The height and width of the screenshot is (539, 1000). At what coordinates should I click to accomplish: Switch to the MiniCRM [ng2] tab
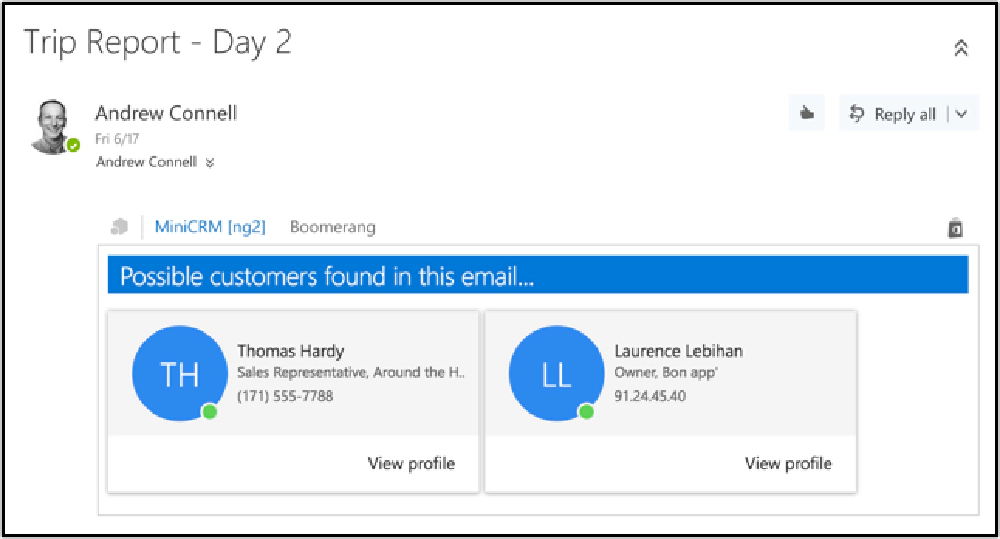[x=210, y=227]
